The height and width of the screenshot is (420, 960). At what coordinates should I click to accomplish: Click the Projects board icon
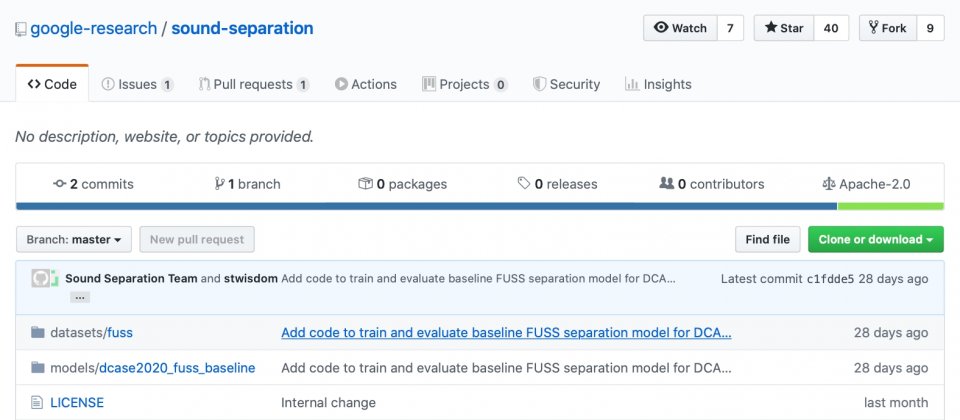point(429,84)
